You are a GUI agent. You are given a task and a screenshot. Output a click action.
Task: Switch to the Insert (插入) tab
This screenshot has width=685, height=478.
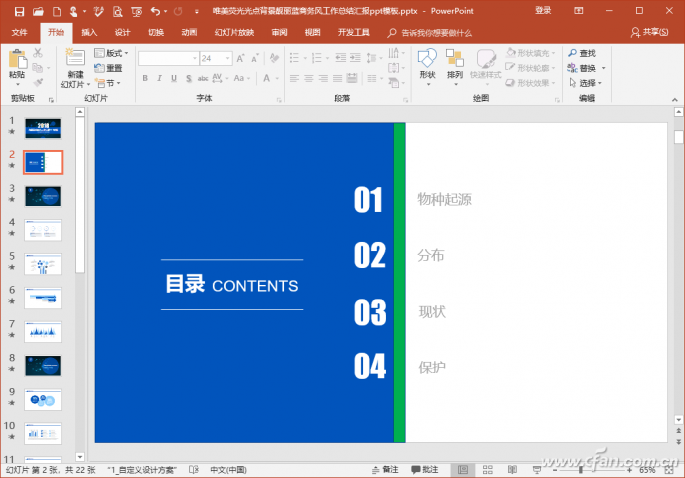pyautogui.click(x=89, y=32)
